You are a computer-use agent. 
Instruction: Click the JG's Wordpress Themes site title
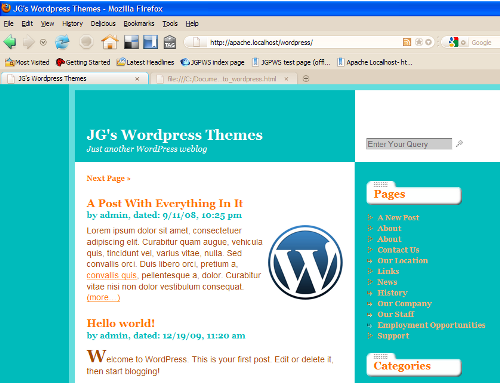pyautogui.click(x=175, y=135)
